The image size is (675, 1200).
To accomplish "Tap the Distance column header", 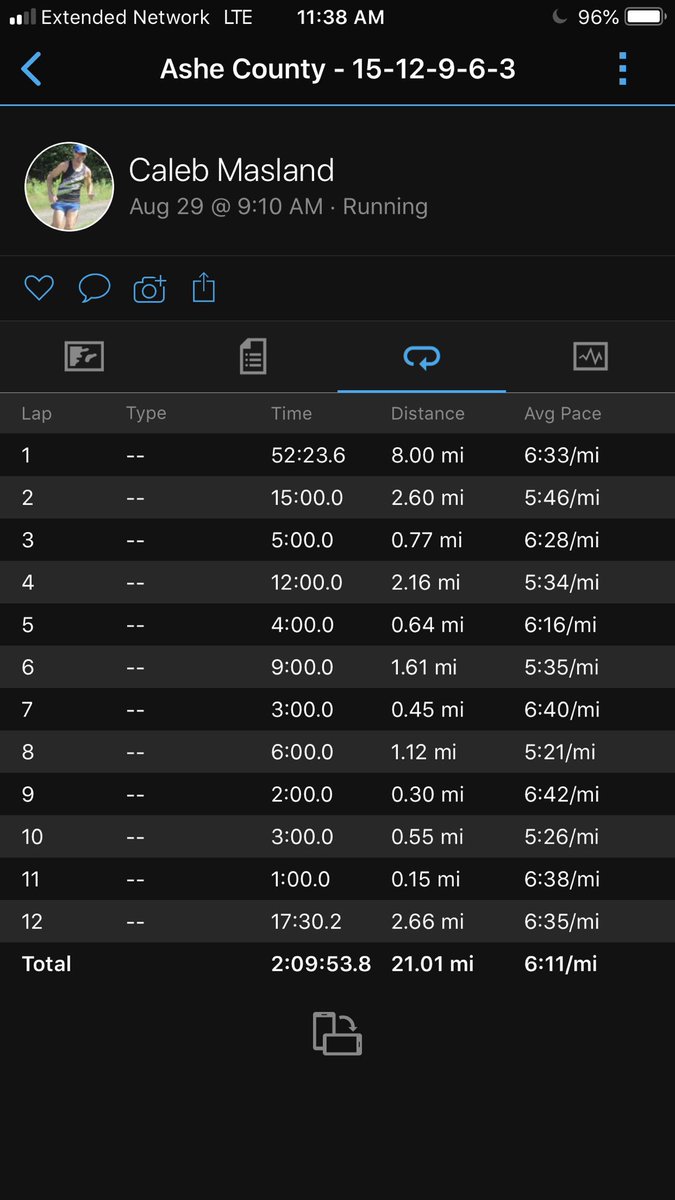I will pyautogui.click(x=427, y=413).
